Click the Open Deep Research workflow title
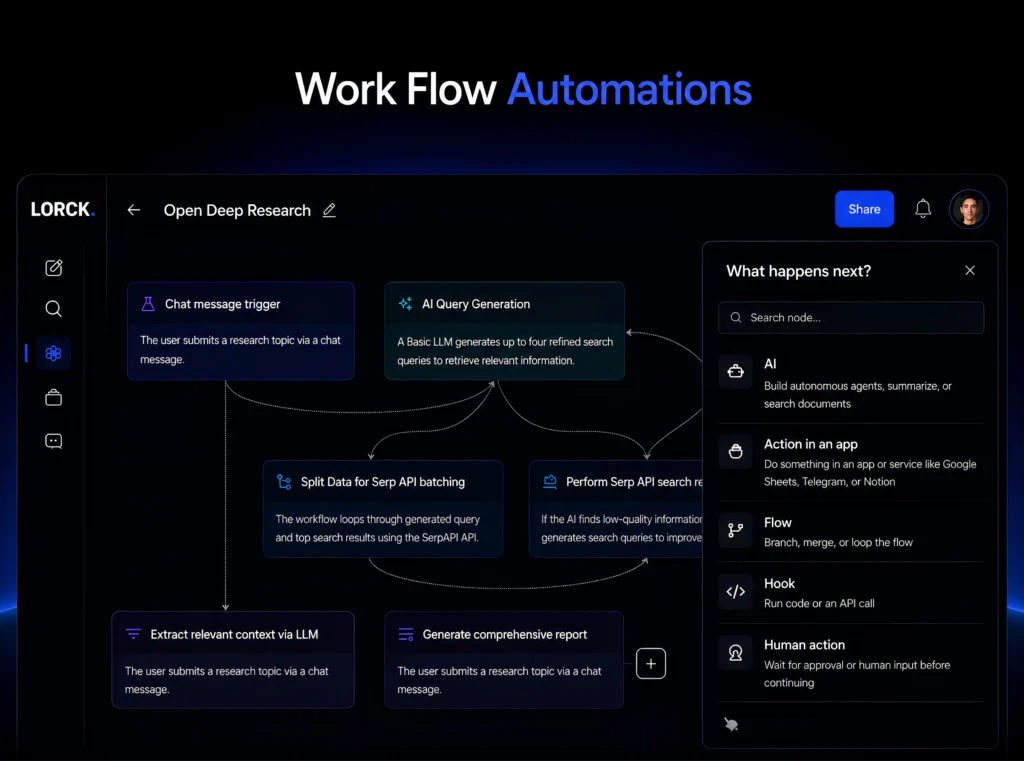This screenshot has height=761, width=1024. pos(237,210)
